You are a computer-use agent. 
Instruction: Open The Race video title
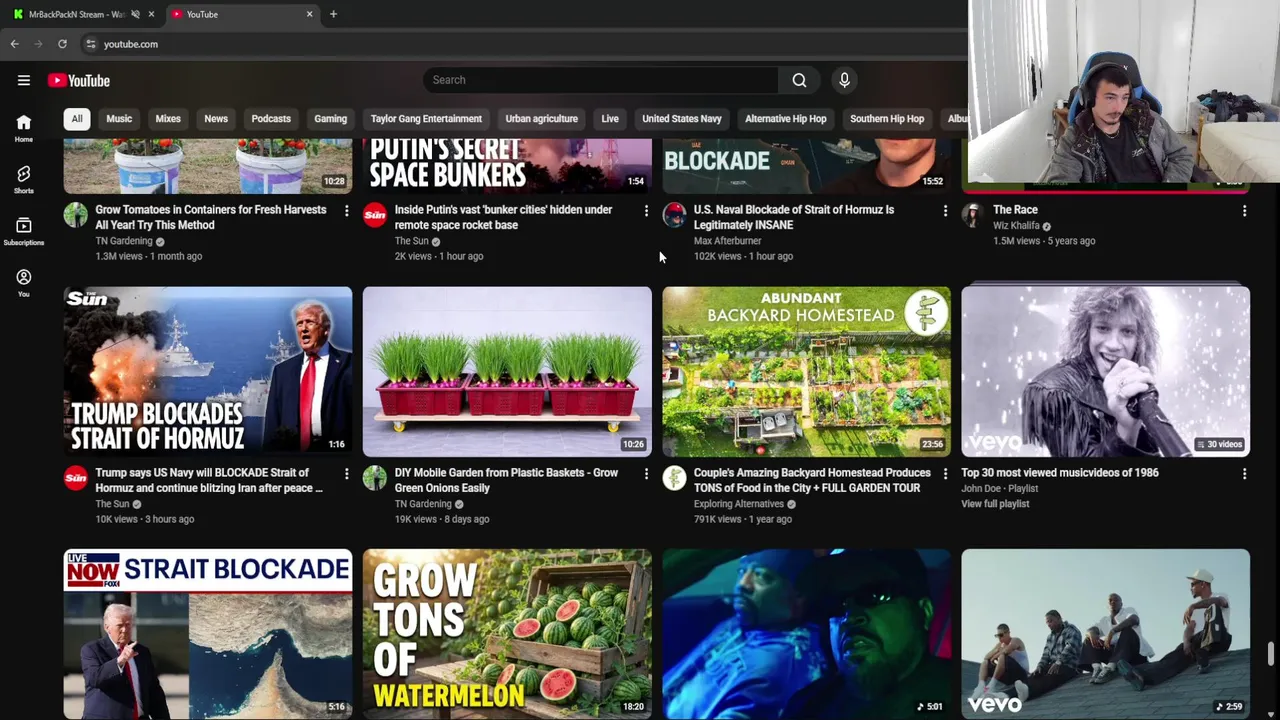[1015, 210]
